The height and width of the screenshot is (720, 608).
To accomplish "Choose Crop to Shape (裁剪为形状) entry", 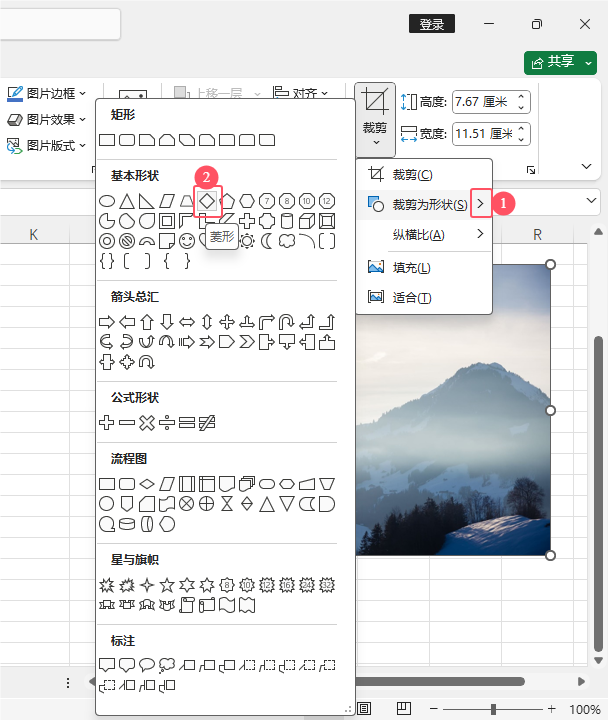I will pos(424,204).
